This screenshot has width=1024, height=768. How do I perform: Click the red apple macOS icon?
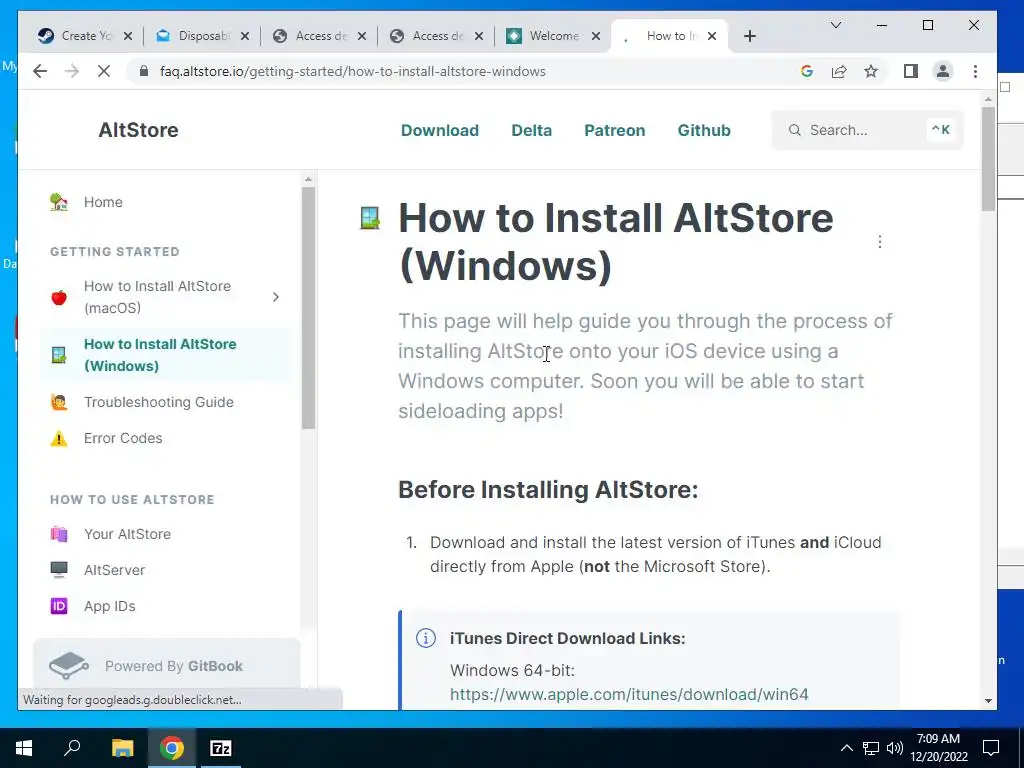tap(59, 298)
